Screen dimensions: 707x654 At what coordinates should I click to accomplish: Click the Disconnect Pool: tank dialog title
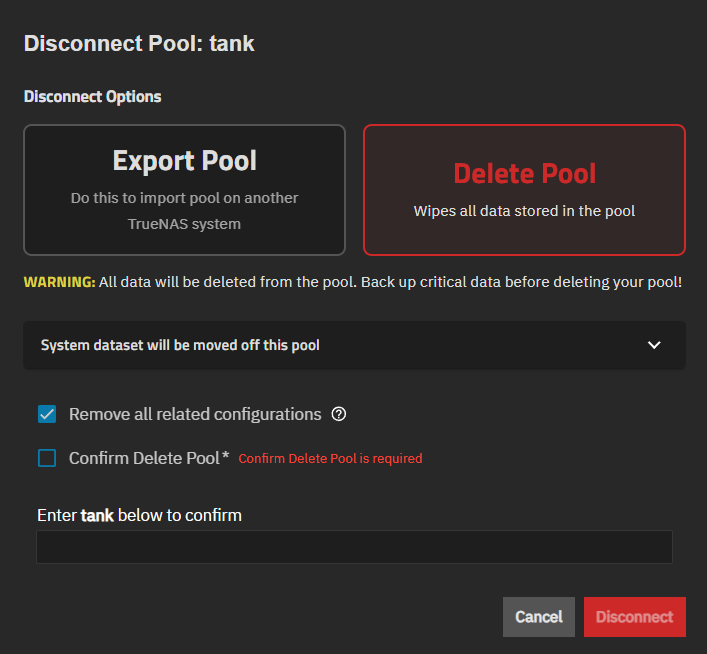[x=139, y=44]
